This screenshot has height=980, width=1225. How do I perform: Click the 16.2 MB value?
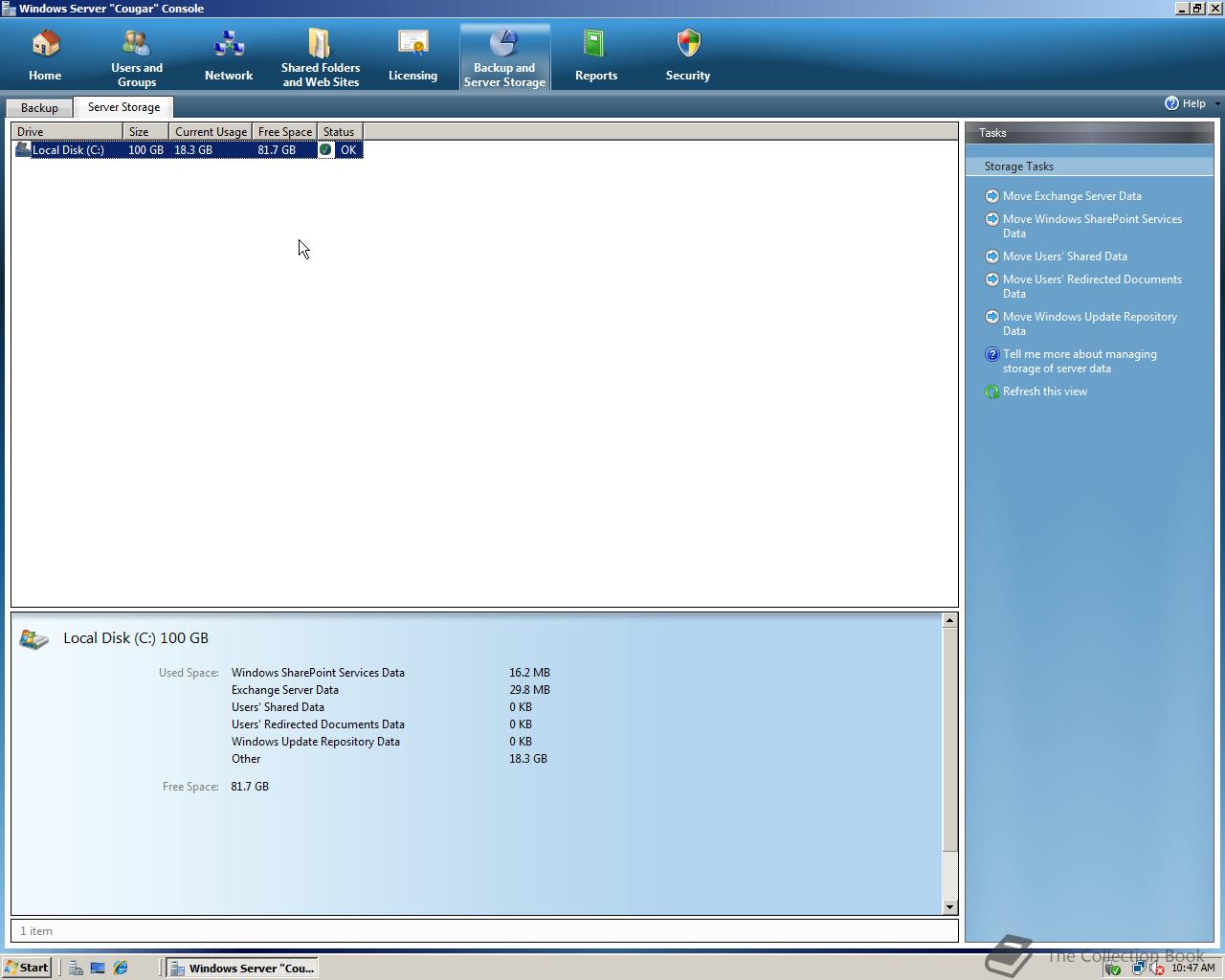[529, 673]
